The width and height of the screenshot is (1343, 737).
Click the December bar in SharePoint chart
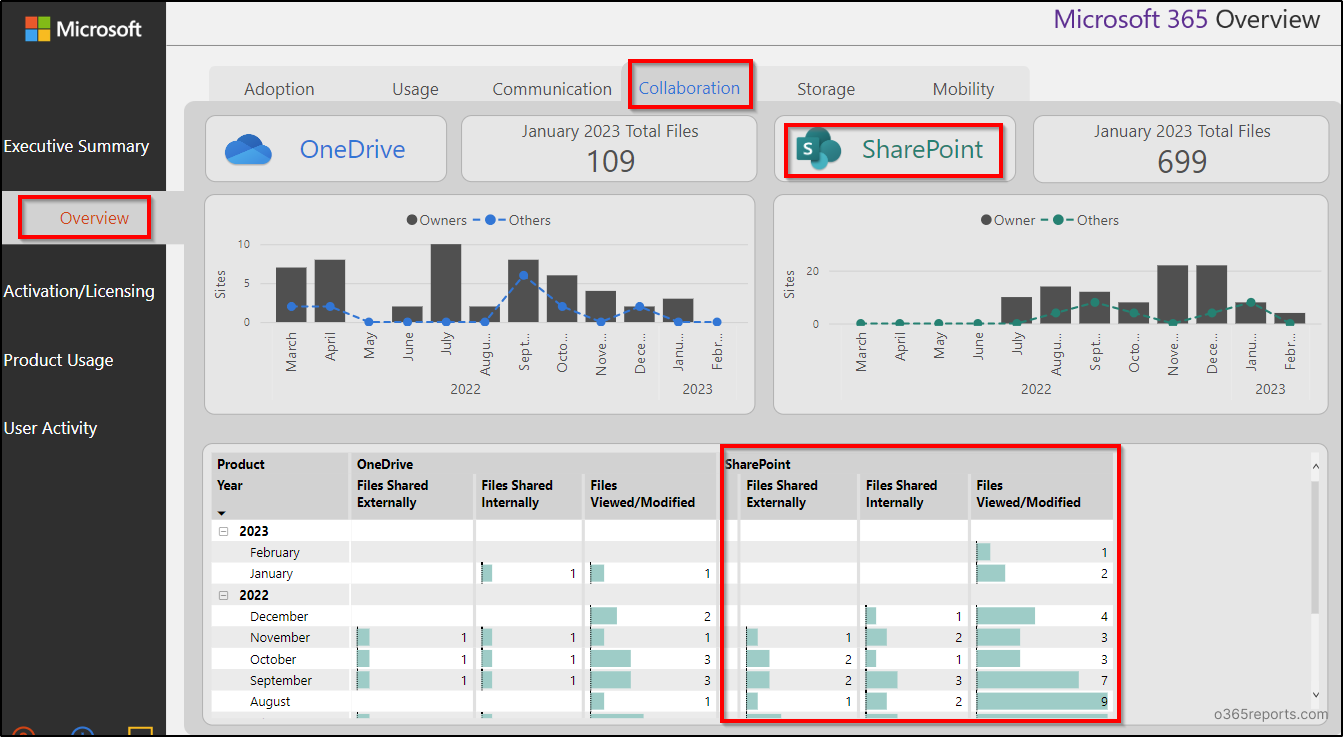[1211, 294]
